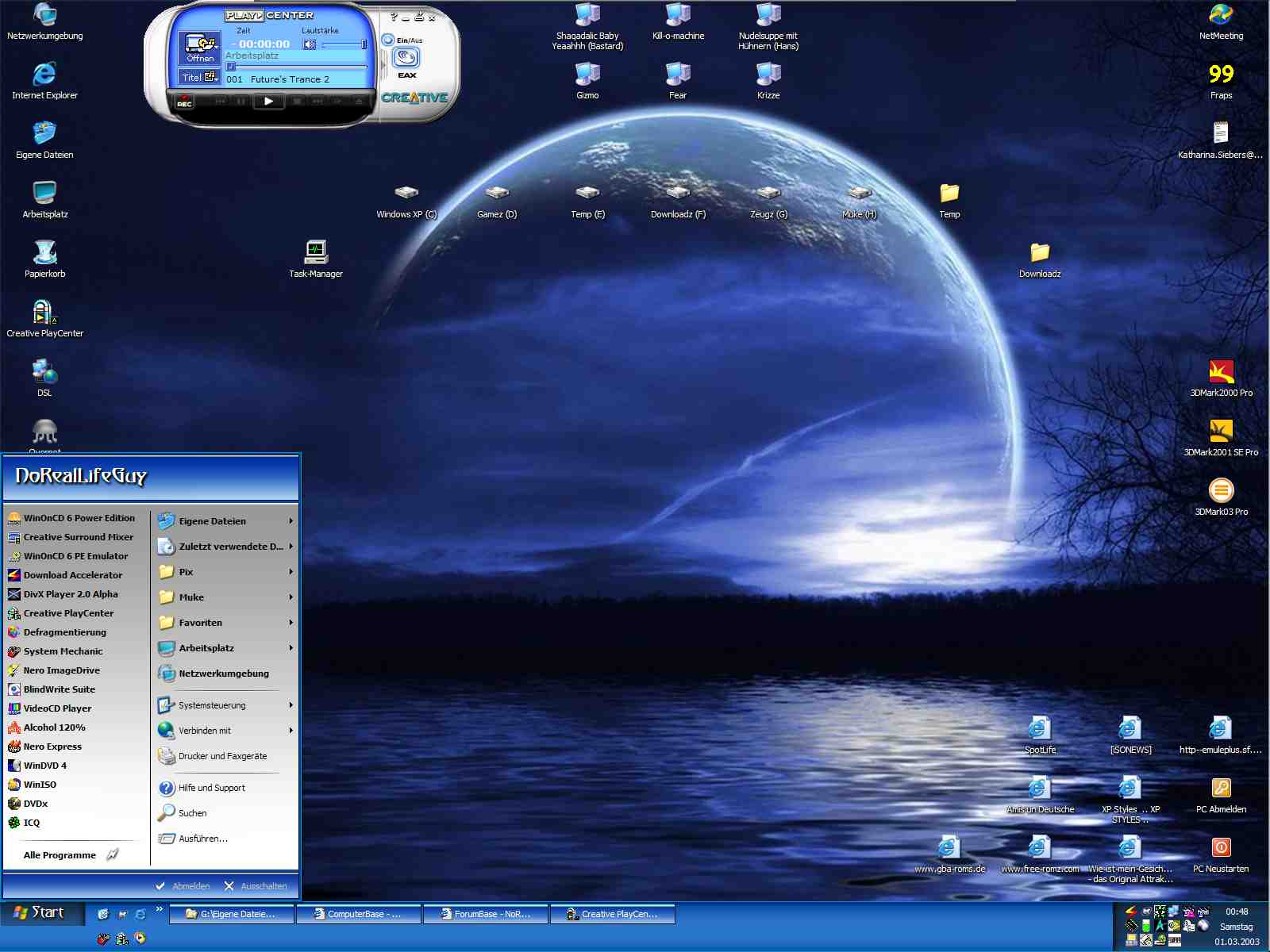Select the Kill-o-machine network computer icon
This screenshot has height=952, width=1270.
click(x=678, y=21)
